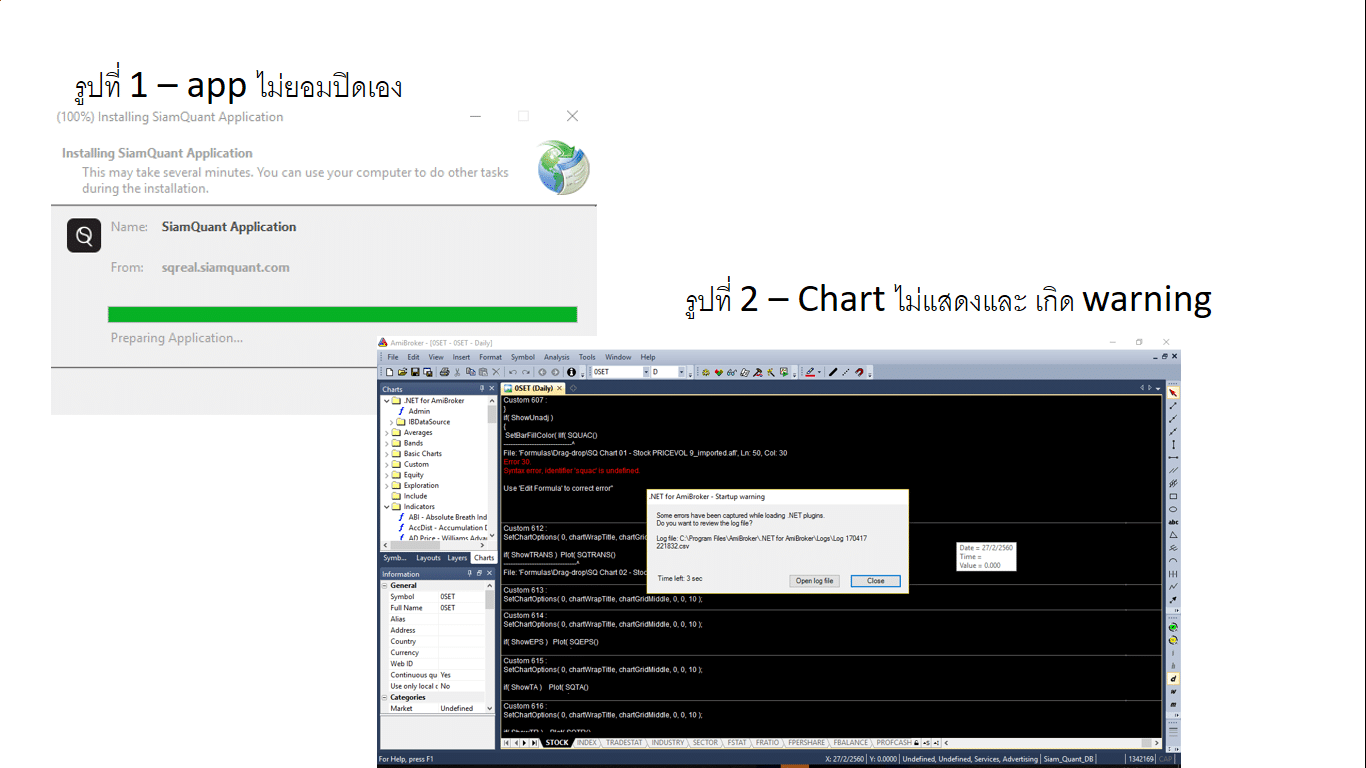Click the Print icon in the toolbar

444,372
